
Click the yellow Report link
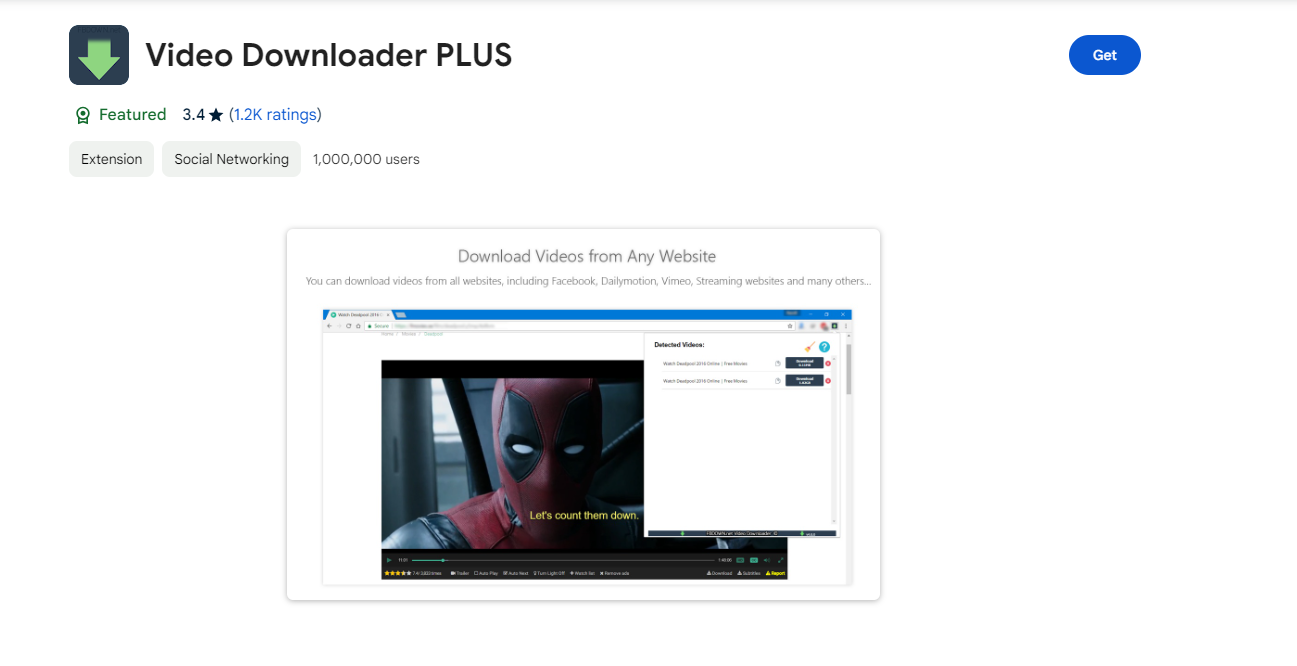tap(776, 573)
